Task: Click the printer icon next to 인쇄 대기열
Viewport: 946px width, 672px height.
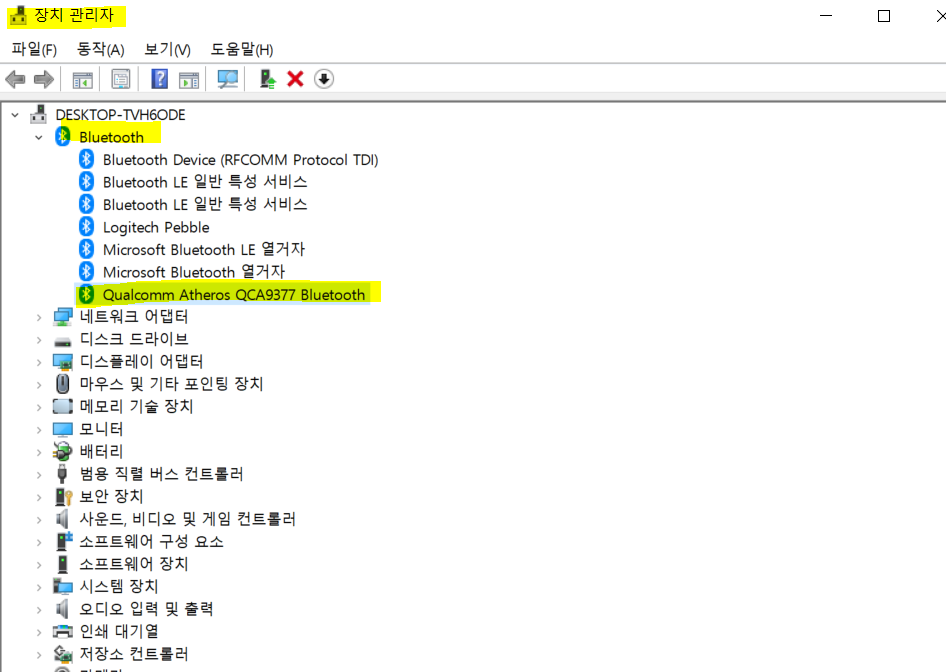Action: click(x=63, y=632)
